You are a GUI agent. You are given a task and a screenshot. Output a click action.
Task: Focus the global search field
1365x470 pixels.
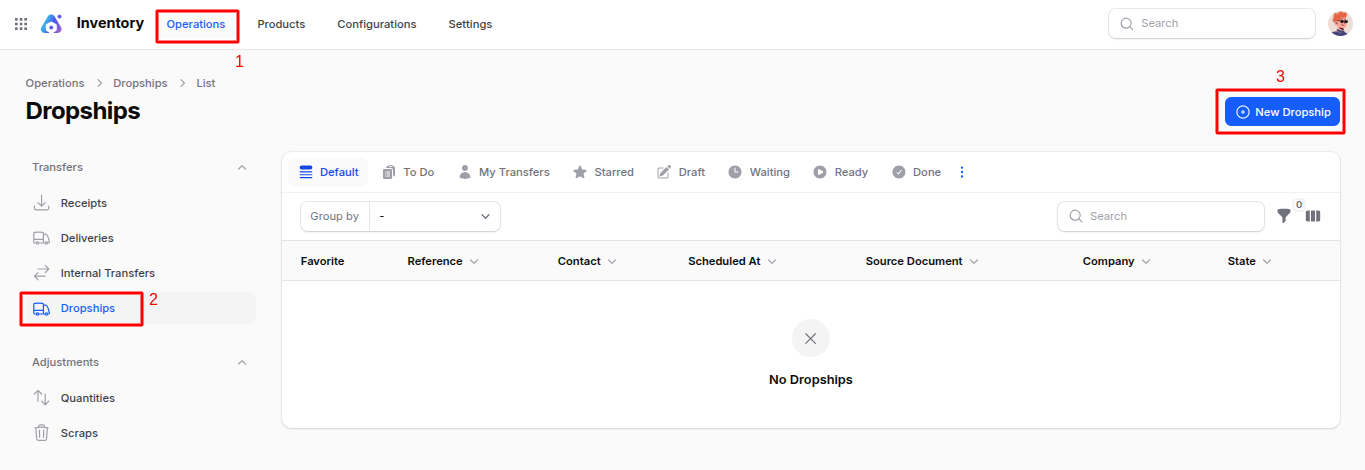pyautogui.click(x=1212, y=23)
